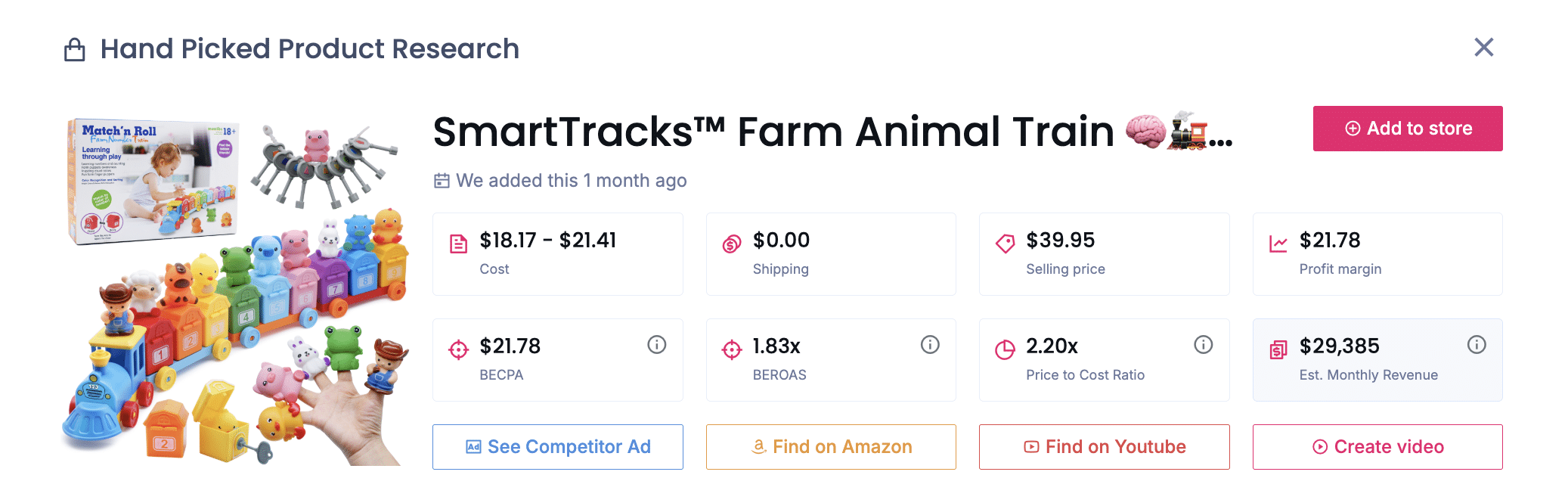The image size is (1568, 478).
Task: Click the revenue icon on Est. Monthly Revenue card
Action: 1278,349
